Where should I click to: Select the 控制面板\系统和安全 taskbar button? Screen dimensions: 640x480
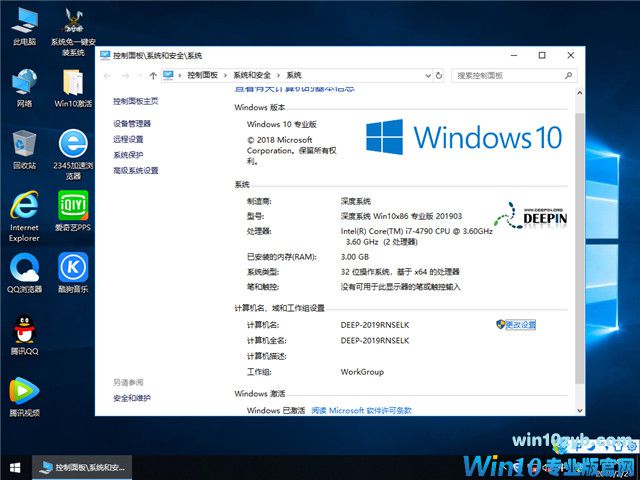82,468
